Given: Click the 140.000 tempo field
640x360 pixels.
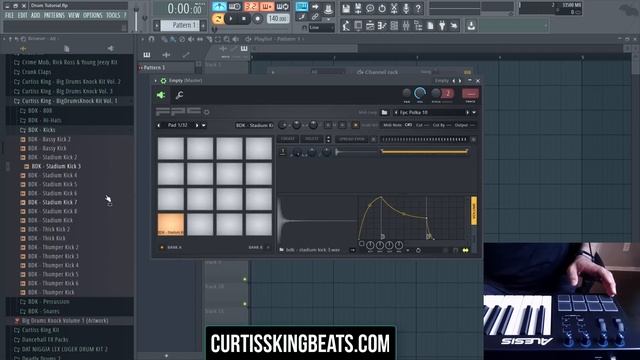Looking at the screenshot, I should pyautogui.click(x=278, y=18).
